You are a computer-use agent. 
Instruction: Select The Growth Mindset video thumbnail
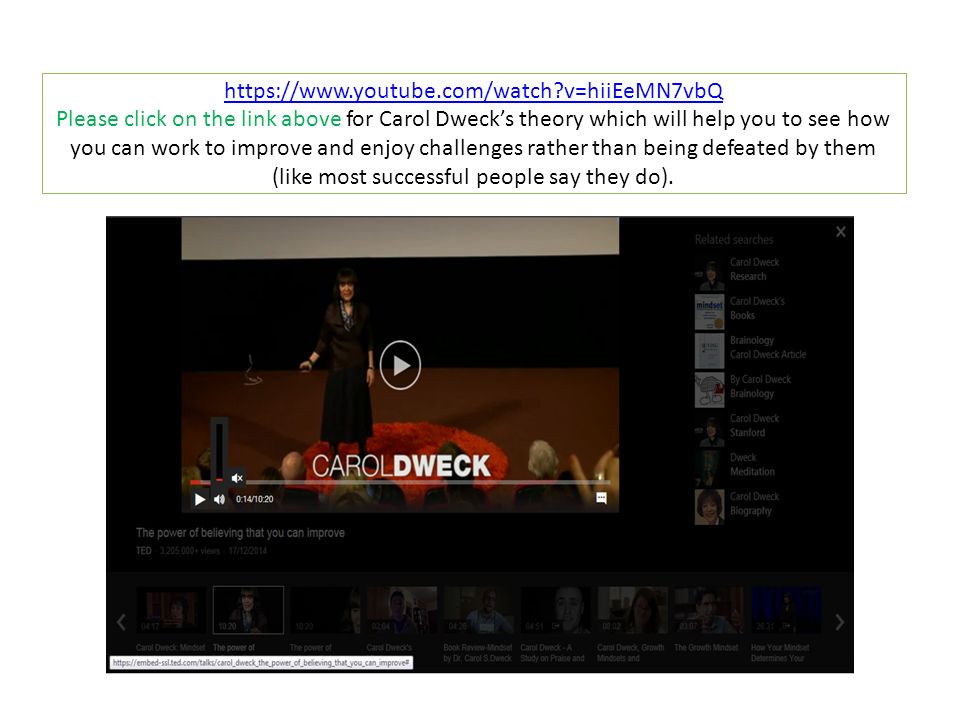(x=710, y=610)
